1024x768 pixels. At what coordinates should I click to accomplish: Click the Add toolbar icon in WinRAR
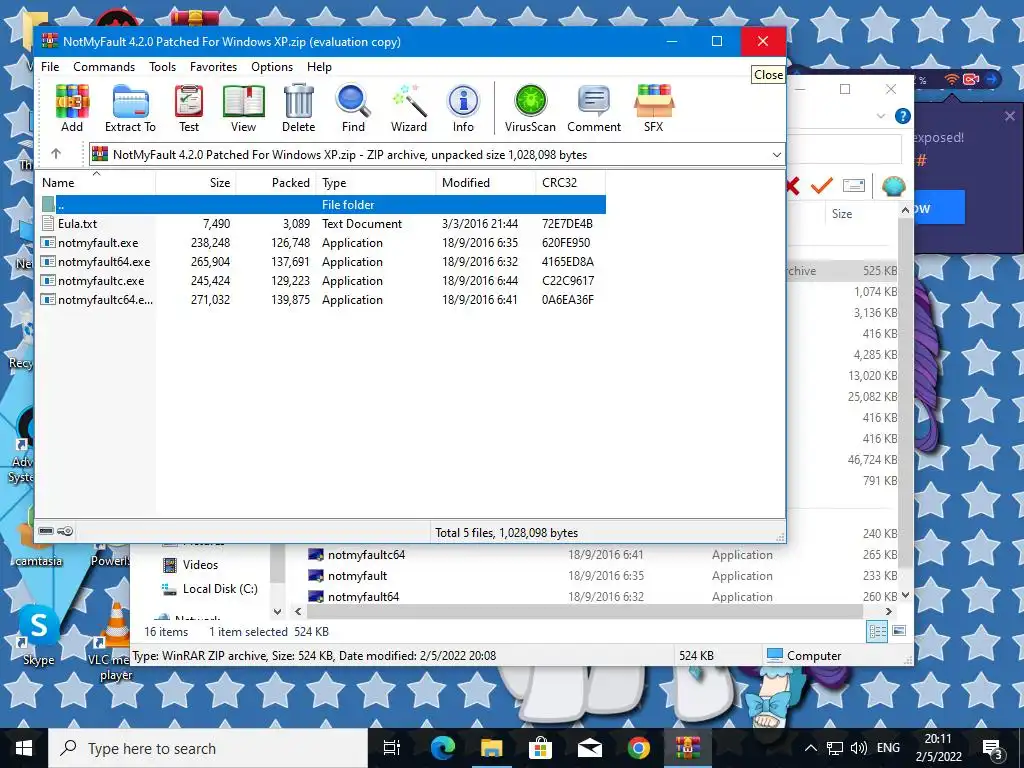(x=72, y=108)
